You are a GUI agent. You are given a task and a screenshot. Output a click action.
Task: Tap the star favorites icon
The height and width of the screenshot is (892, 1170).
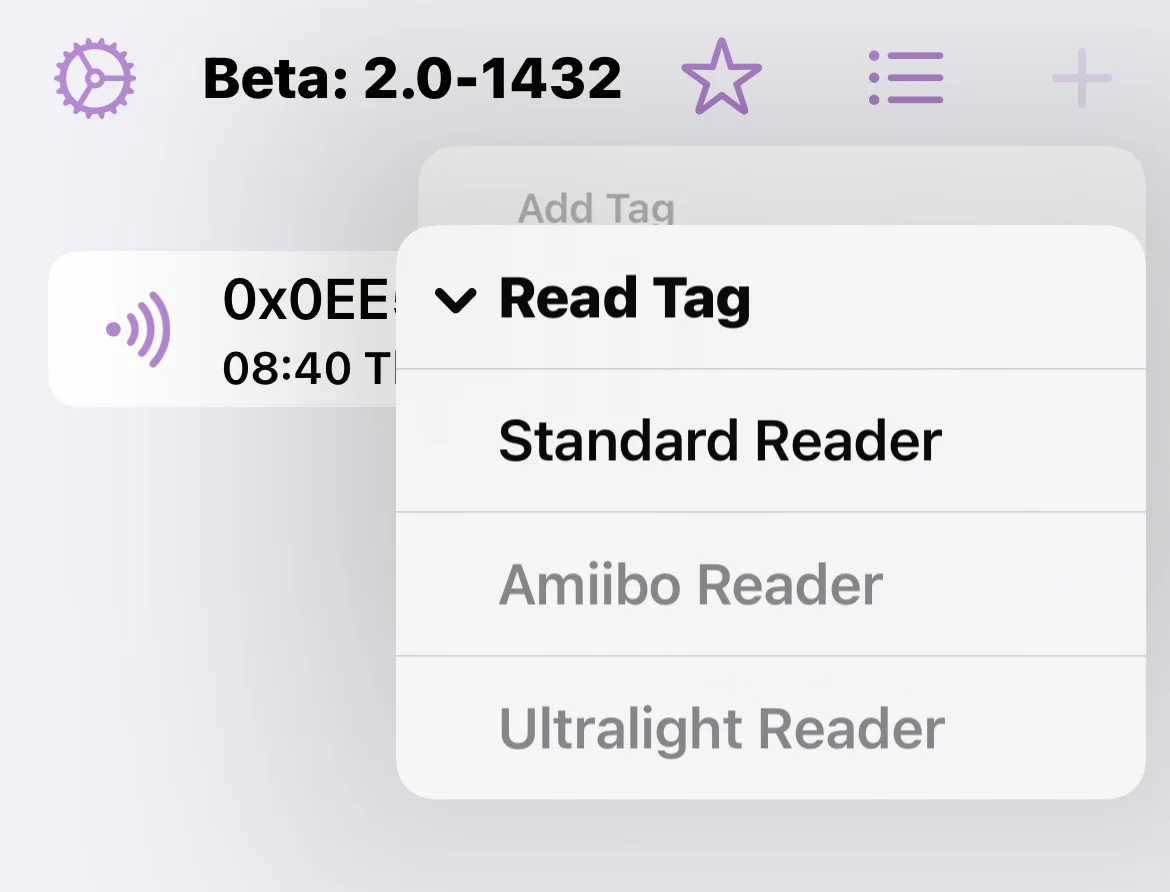721,78
